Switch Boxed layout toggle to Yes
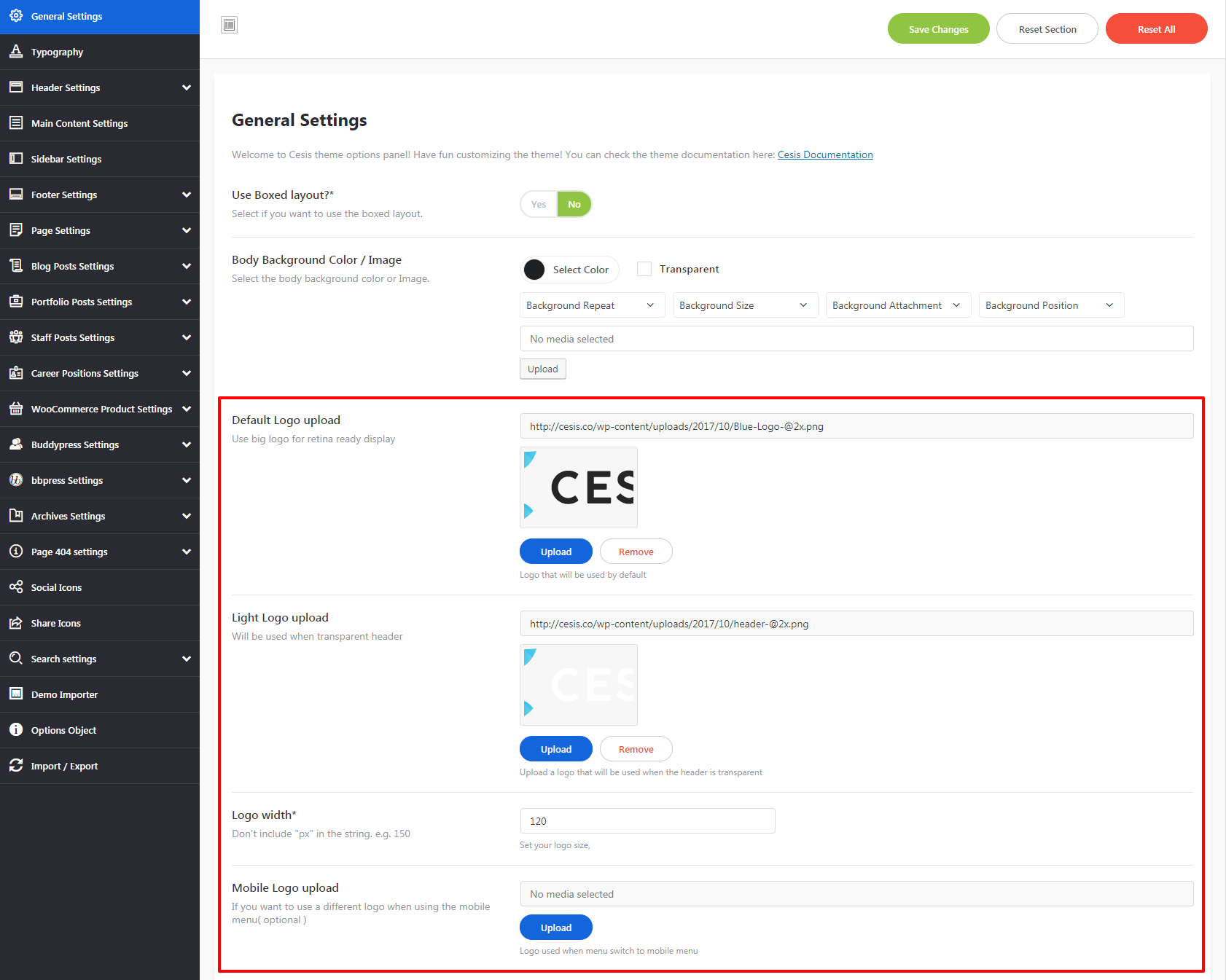The image size is (1226, 980). point(539,205)
